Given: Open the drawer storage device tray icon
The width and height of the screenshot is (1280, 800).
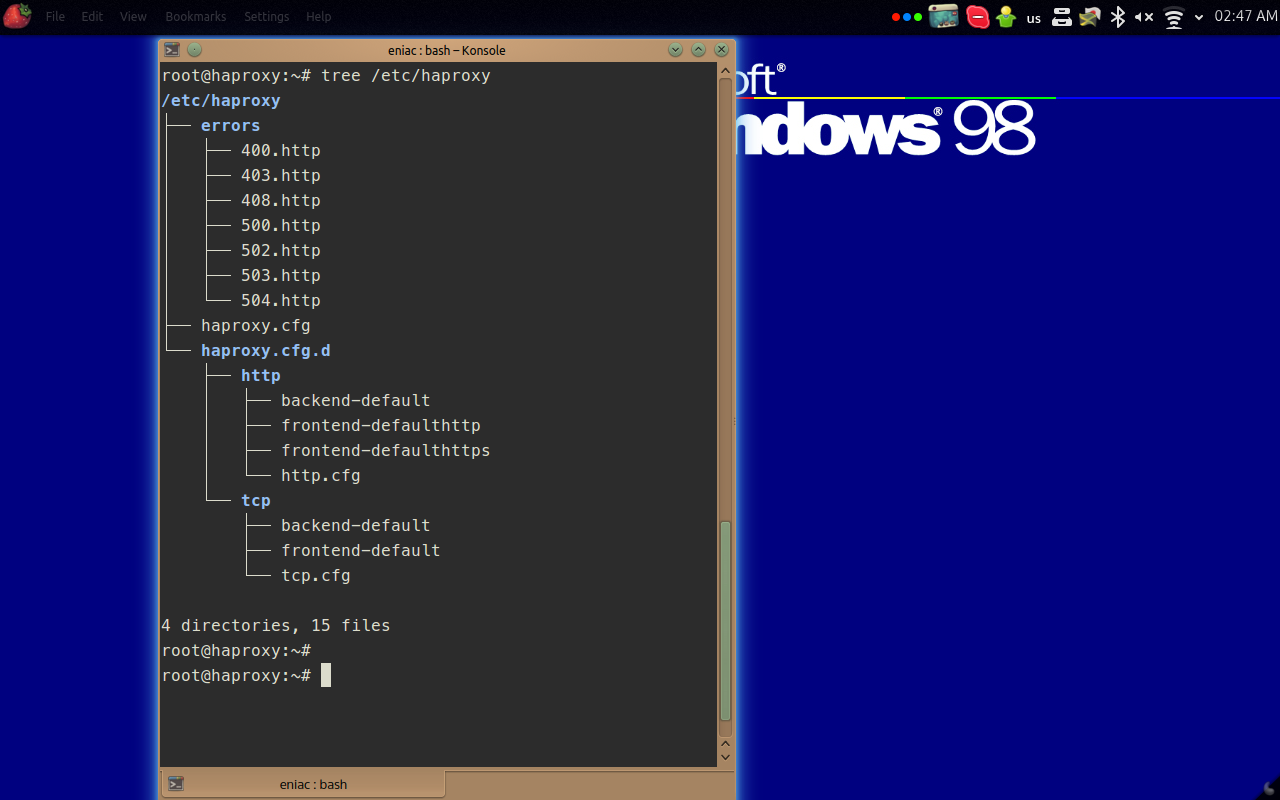Looking at the screenshot, I should tap(1062, 17).
